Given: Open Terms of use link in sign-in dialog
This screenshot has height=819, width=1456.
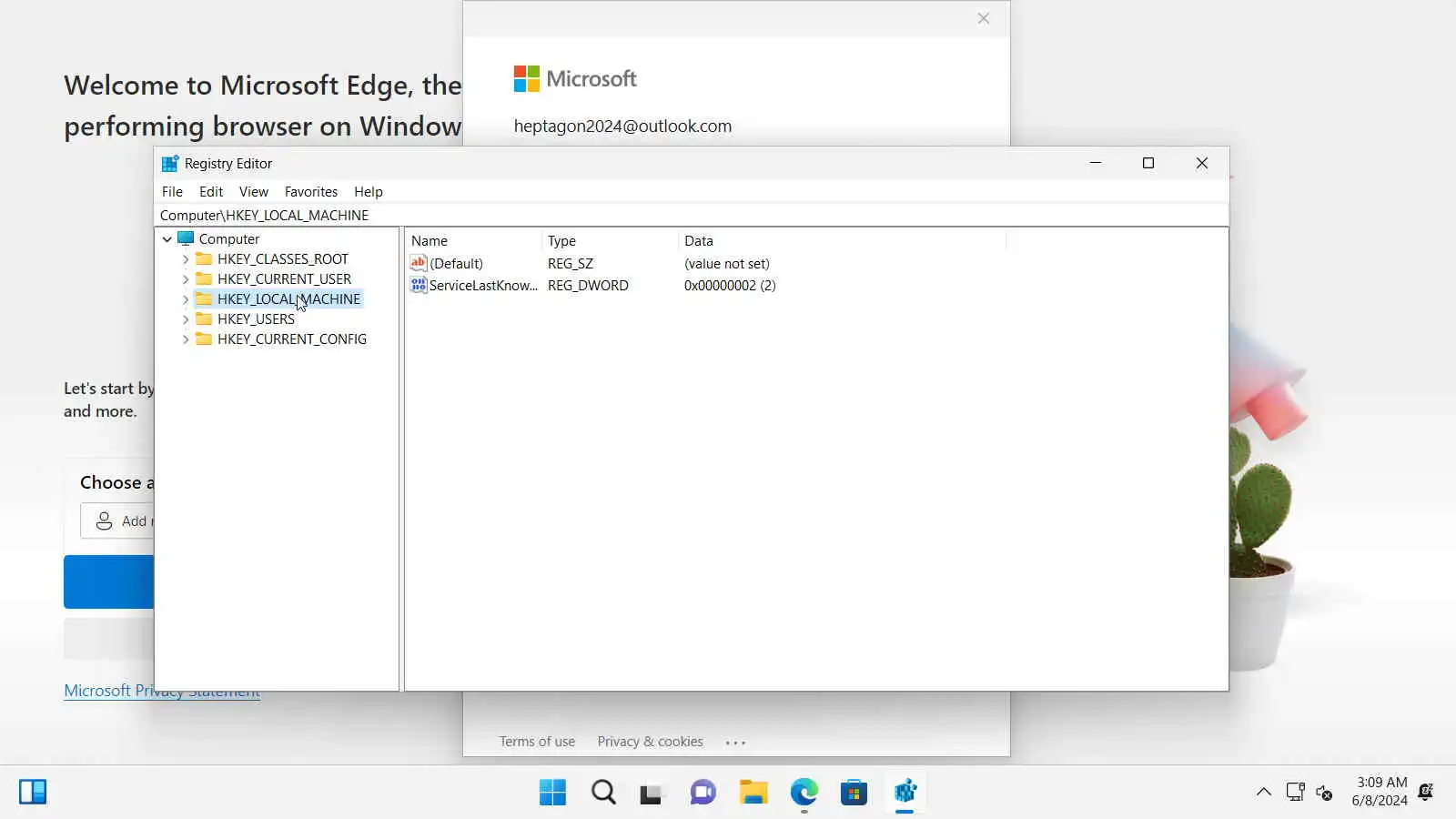Looking at the screenshot, I should [537, 742].
